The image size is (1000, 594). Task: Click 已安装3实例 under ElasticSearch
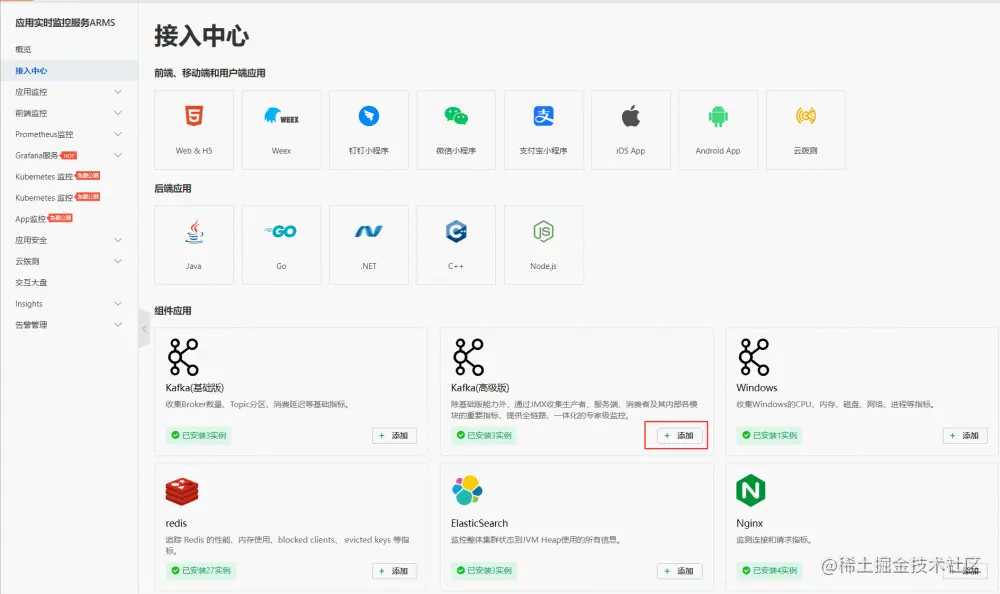(x=484, y=570)
